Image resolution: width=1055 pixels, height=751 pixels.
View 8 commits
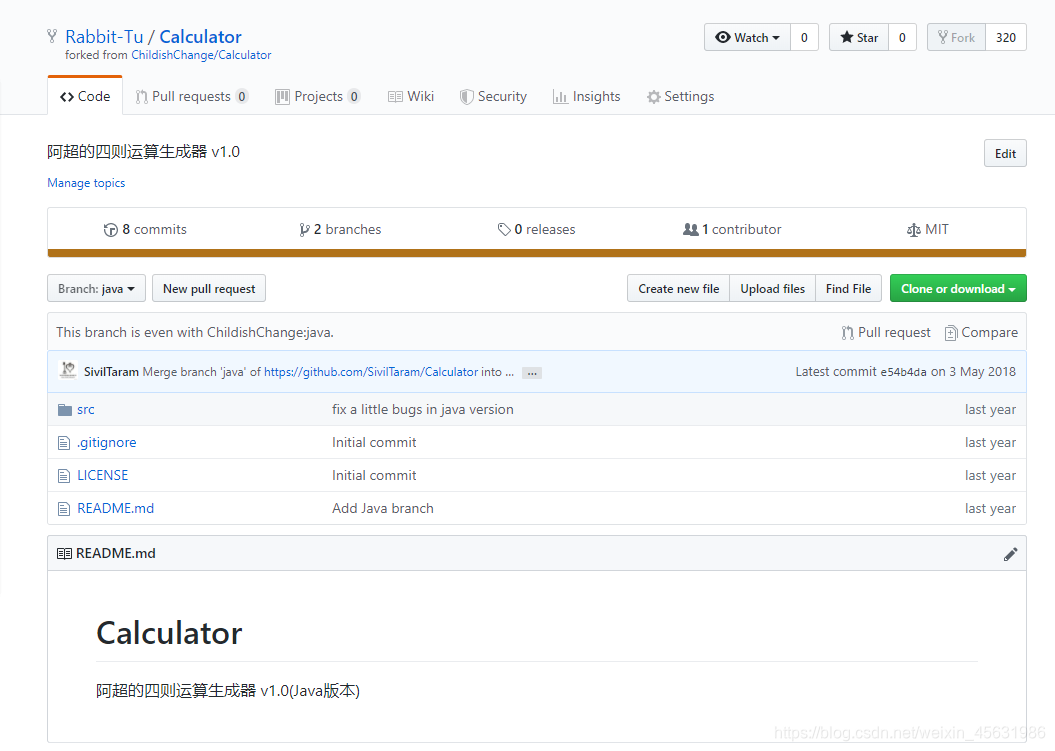coord(145,229)
